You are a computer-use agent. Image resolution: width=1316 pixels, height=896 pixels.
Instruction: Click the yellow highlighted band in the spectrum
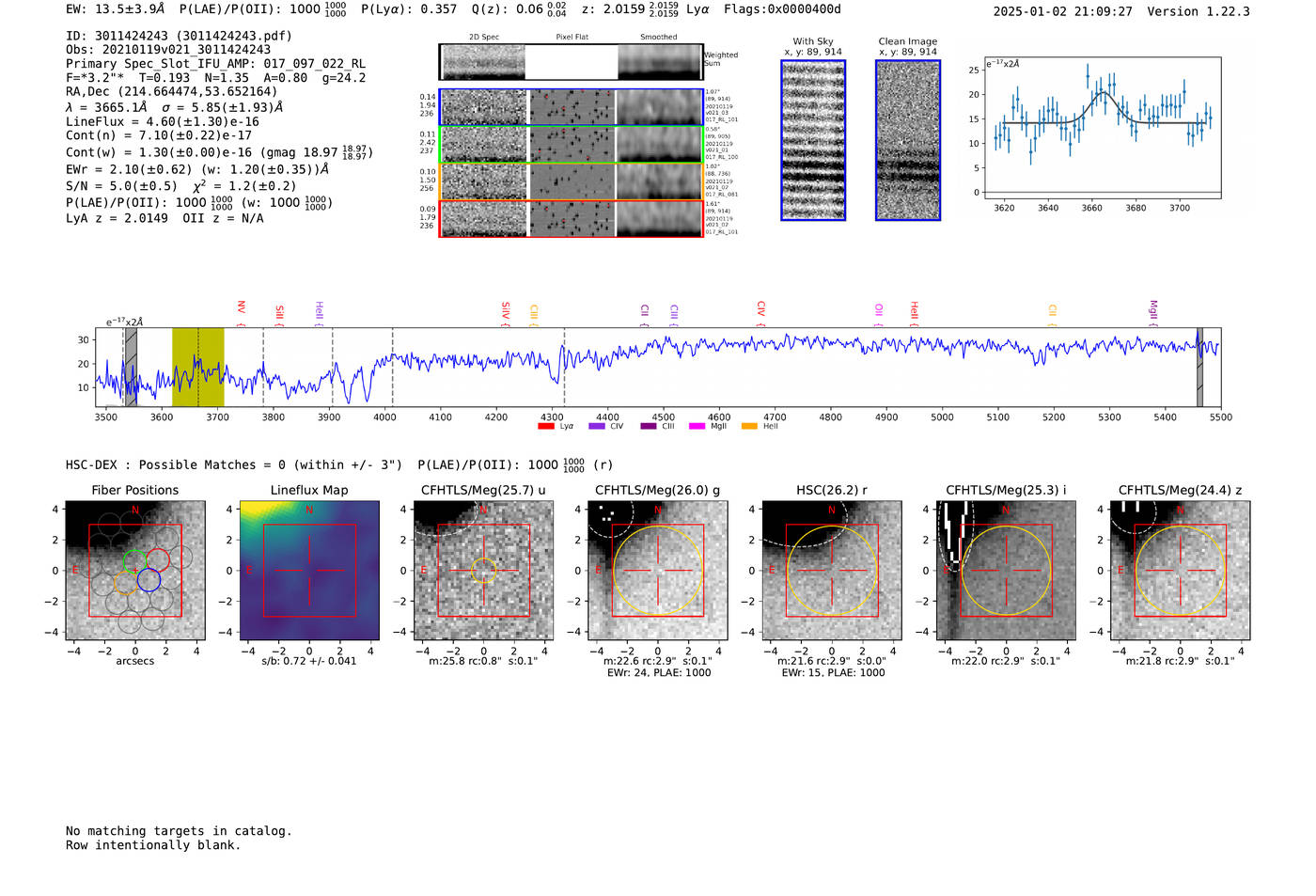197,367
